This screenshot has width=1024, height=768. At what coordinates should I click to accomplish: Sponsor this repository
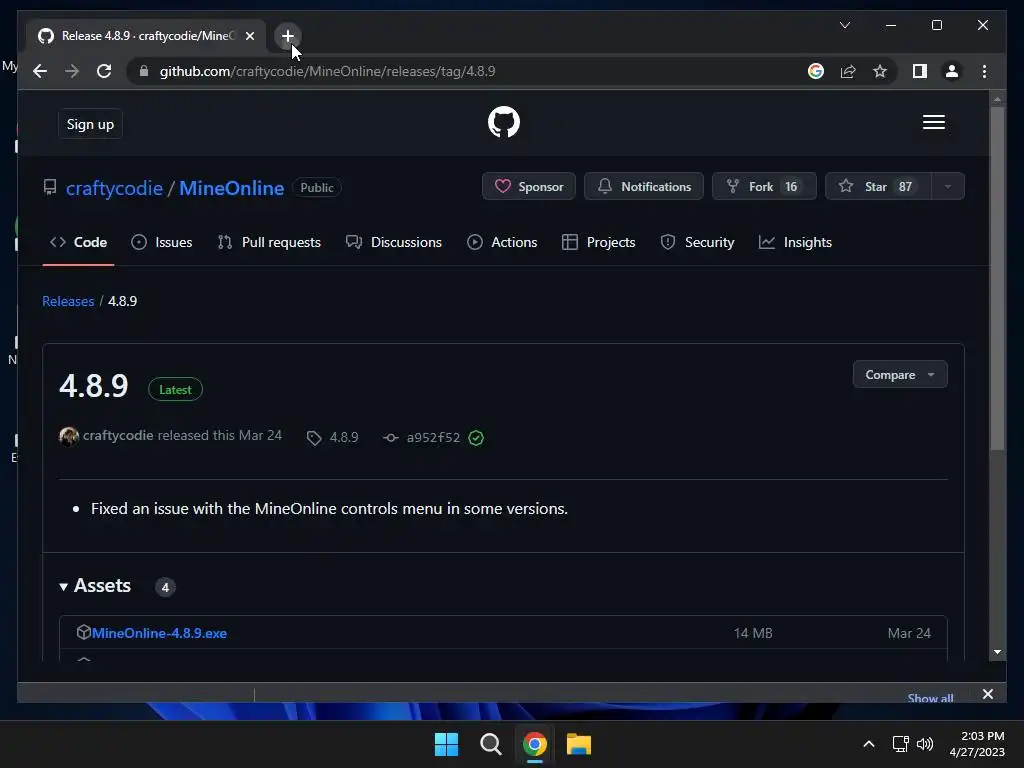pyautogui.click(x=528, y=186)
